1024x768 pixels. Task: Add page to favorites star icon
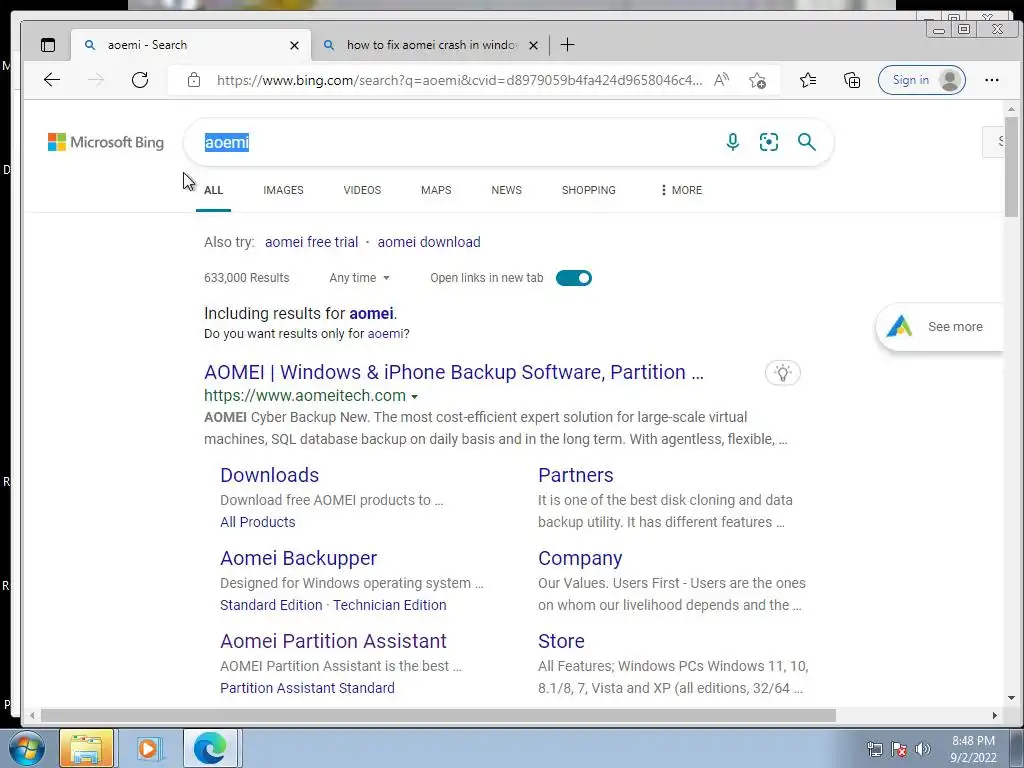758,80
